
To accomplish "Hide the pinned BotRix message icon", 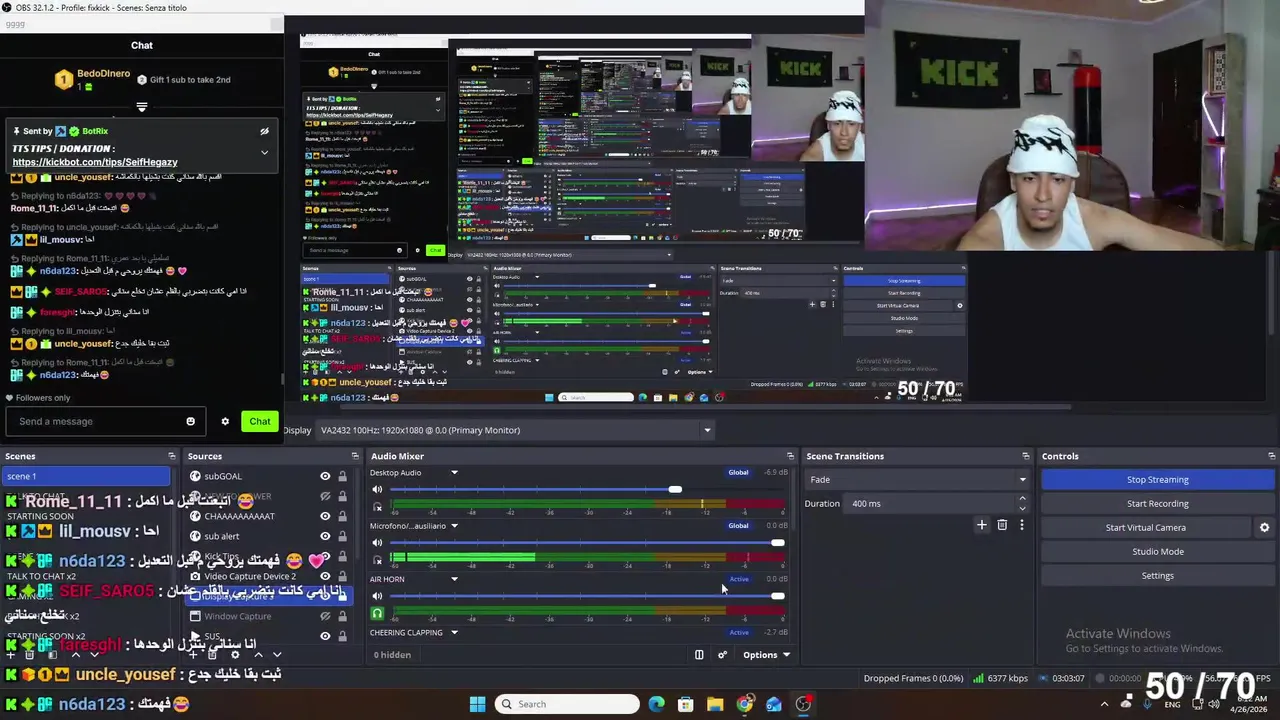I will [x=264, y=131].
